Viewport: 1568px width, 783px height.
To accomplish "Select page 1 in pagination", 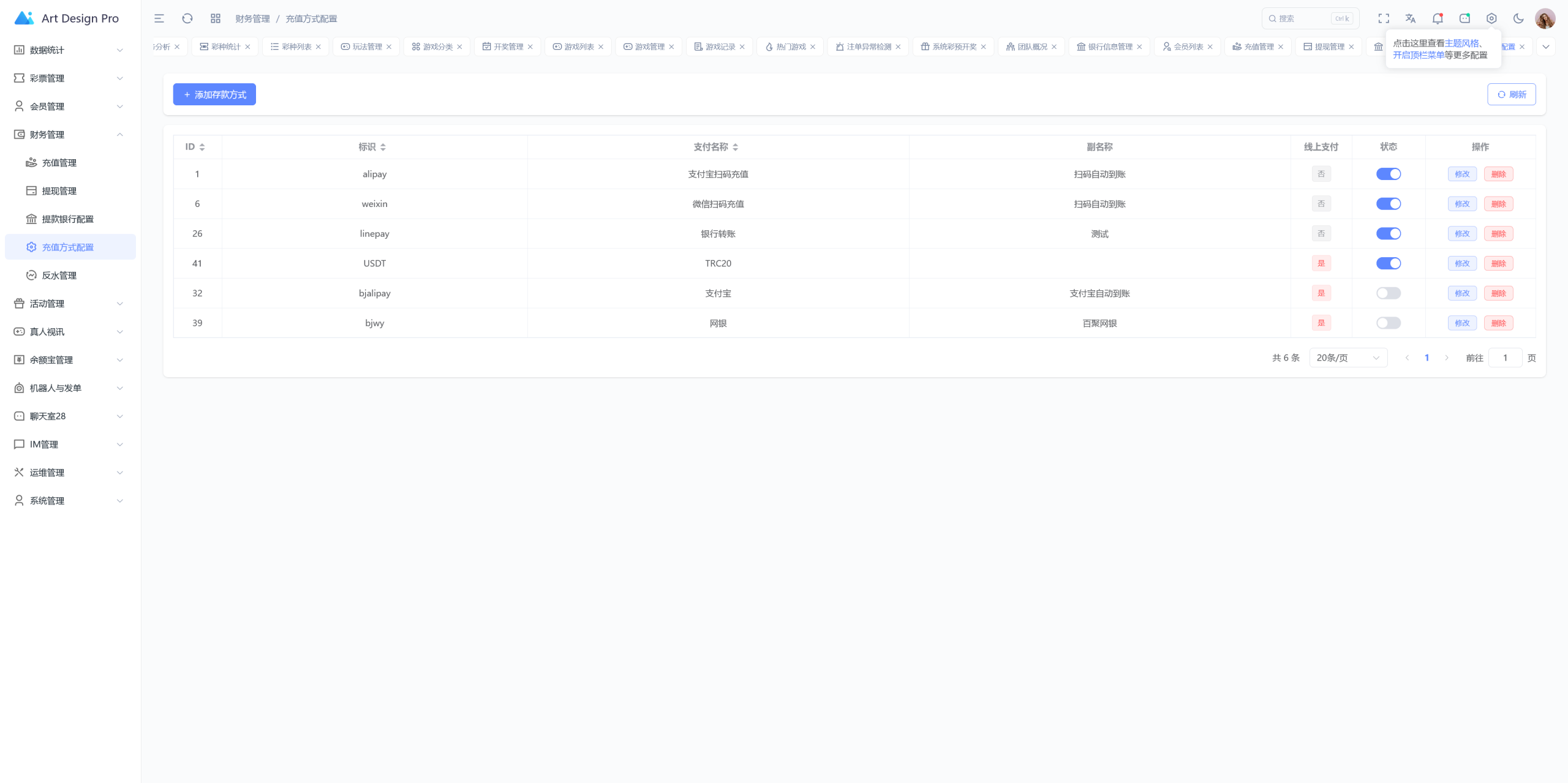I will click(x=1427, y=358).
